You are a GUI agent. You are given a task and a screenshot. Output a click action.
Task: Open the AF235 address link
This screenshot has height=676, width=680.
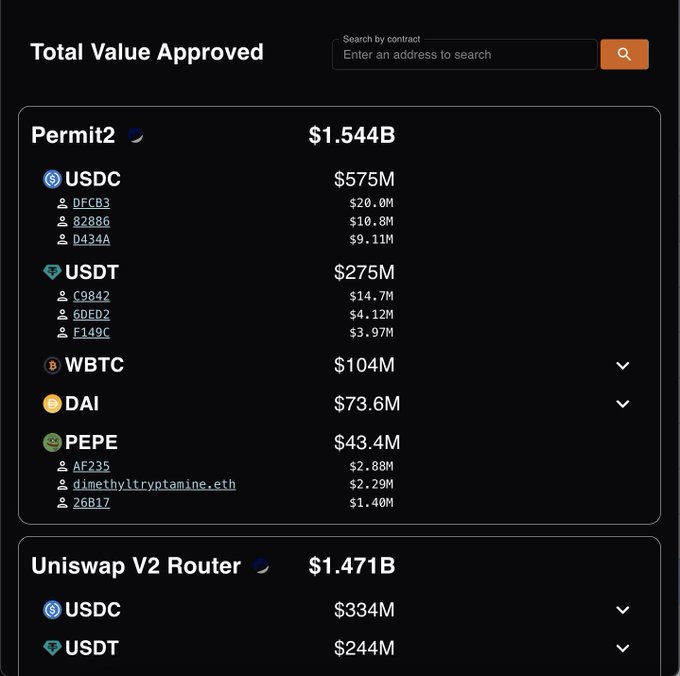pyautogui.click(x=91, y=466)
